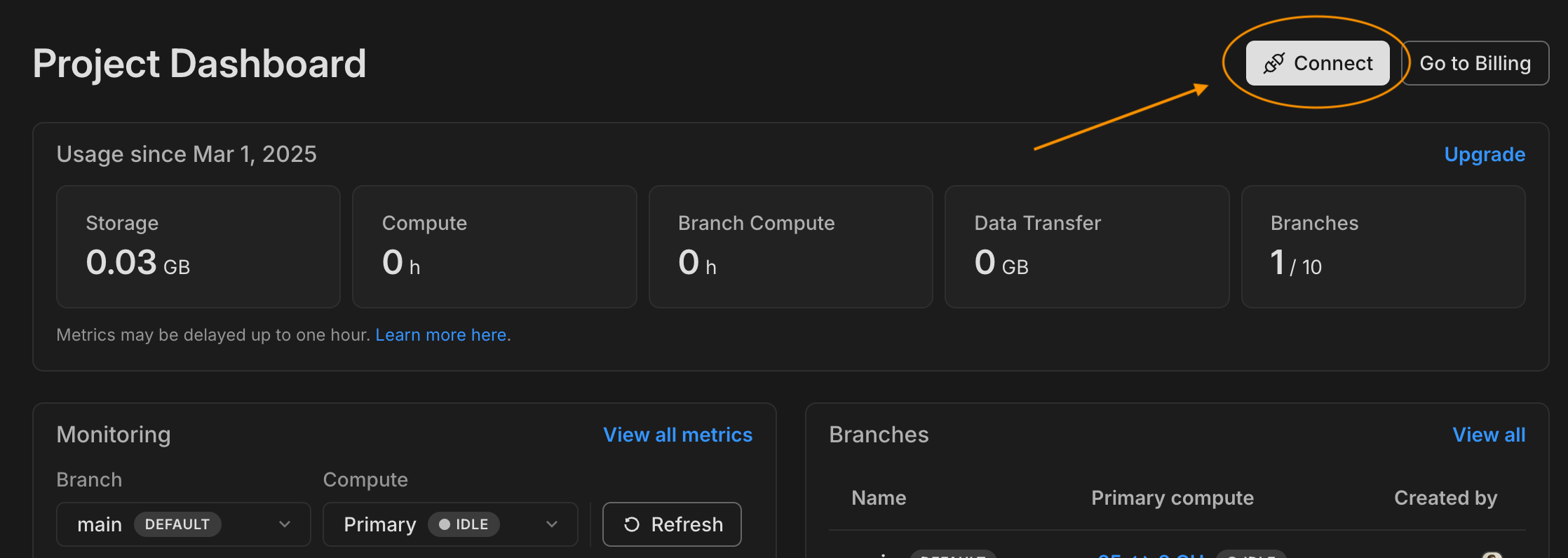Click the plug icon on the Connect button
Screen dimensions: 1568x558
tap(1273, 63)
